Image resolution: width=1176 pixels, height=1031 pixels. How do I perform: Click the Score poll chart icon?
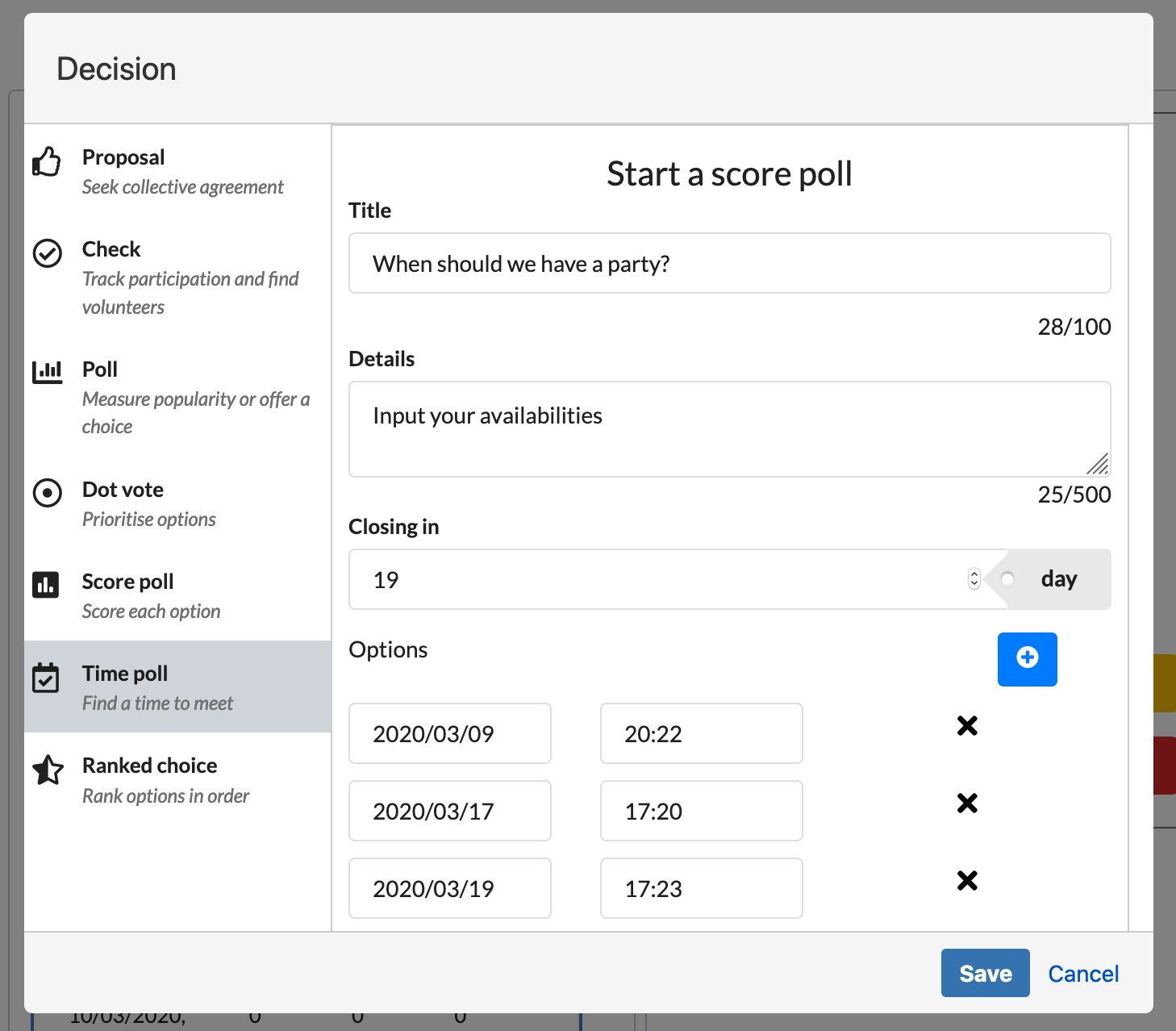[46, 584]
